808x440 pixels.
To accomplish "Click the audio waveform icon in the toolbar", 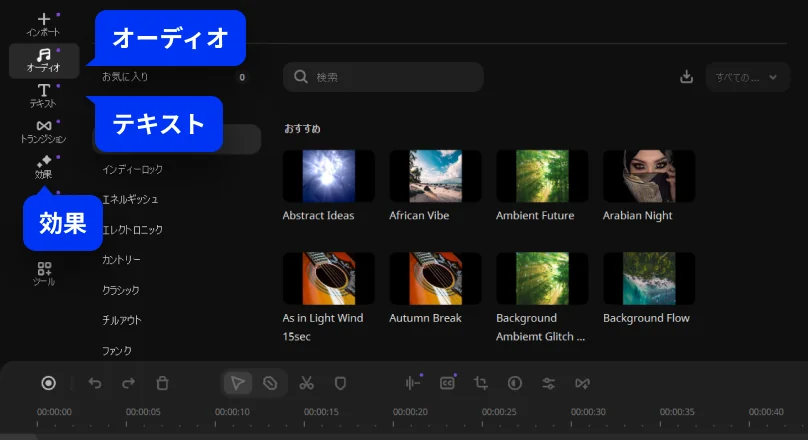I will (x=413, y=383).
